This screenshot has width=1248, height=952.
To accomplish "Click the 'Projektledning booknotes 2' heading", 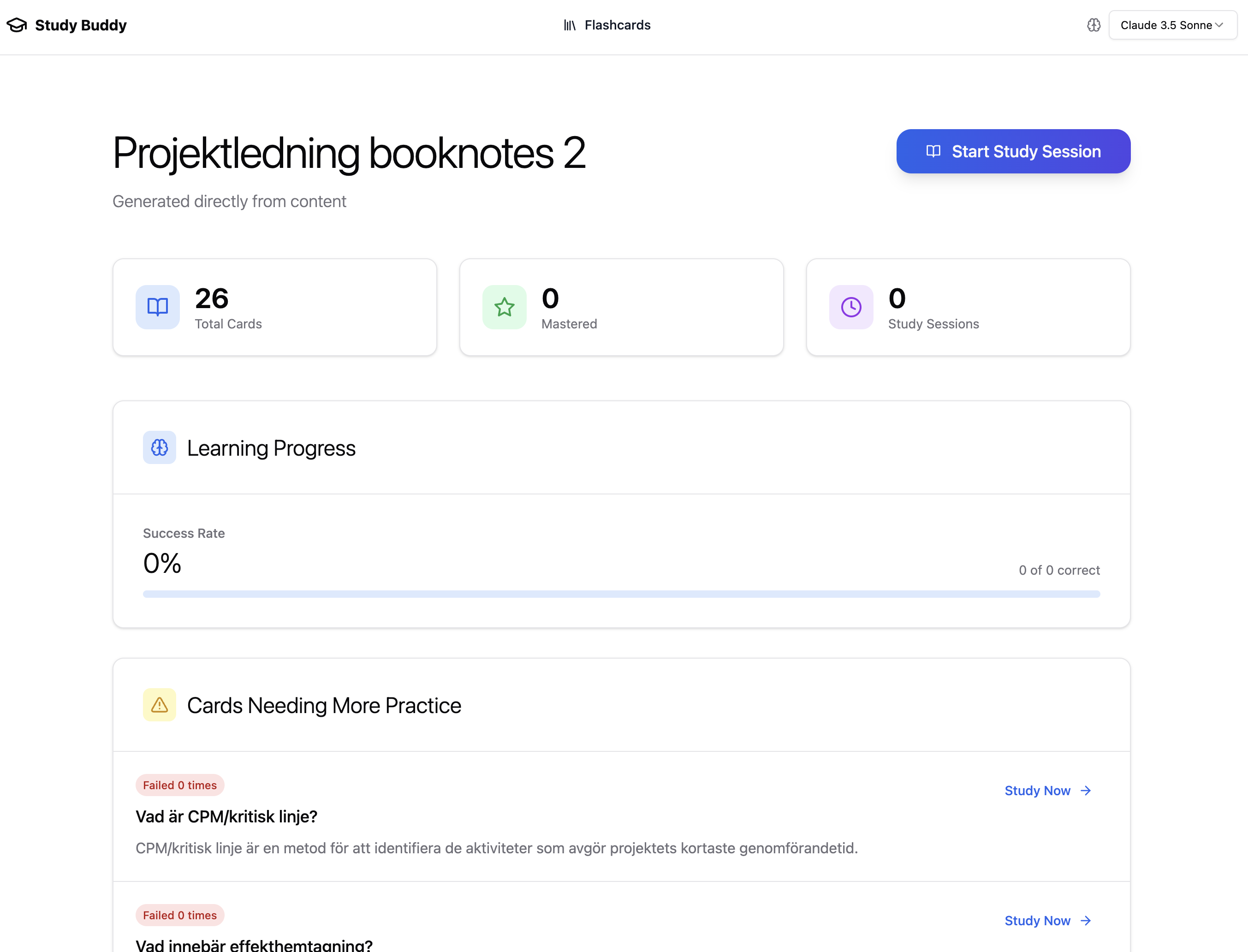I will [x=349, y=153].
